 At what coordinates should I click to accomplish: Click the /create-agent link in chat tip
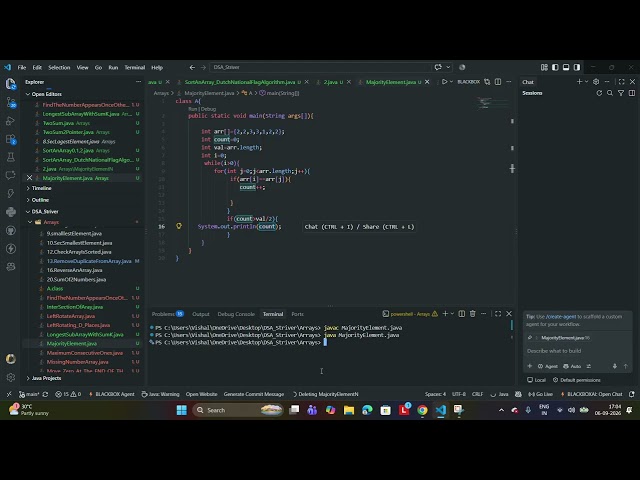pos(561,317)
